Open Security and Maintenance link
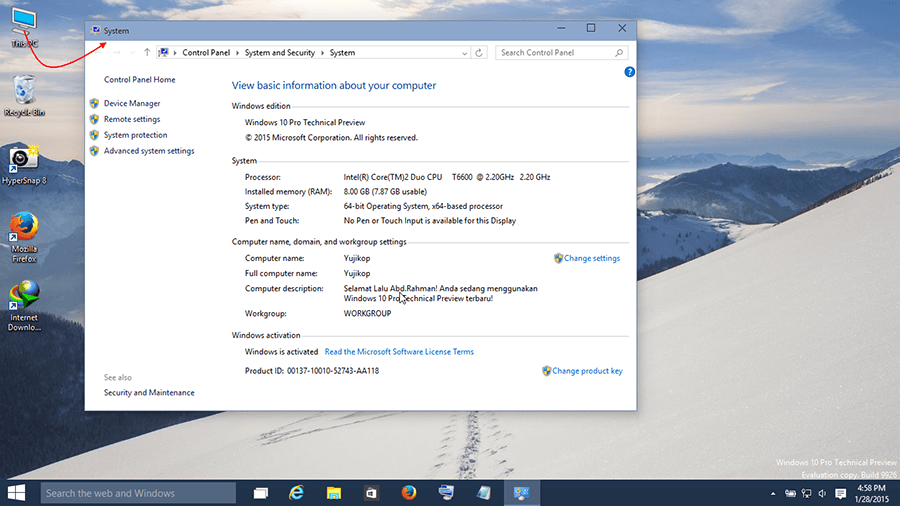 (x=149, y=392)
